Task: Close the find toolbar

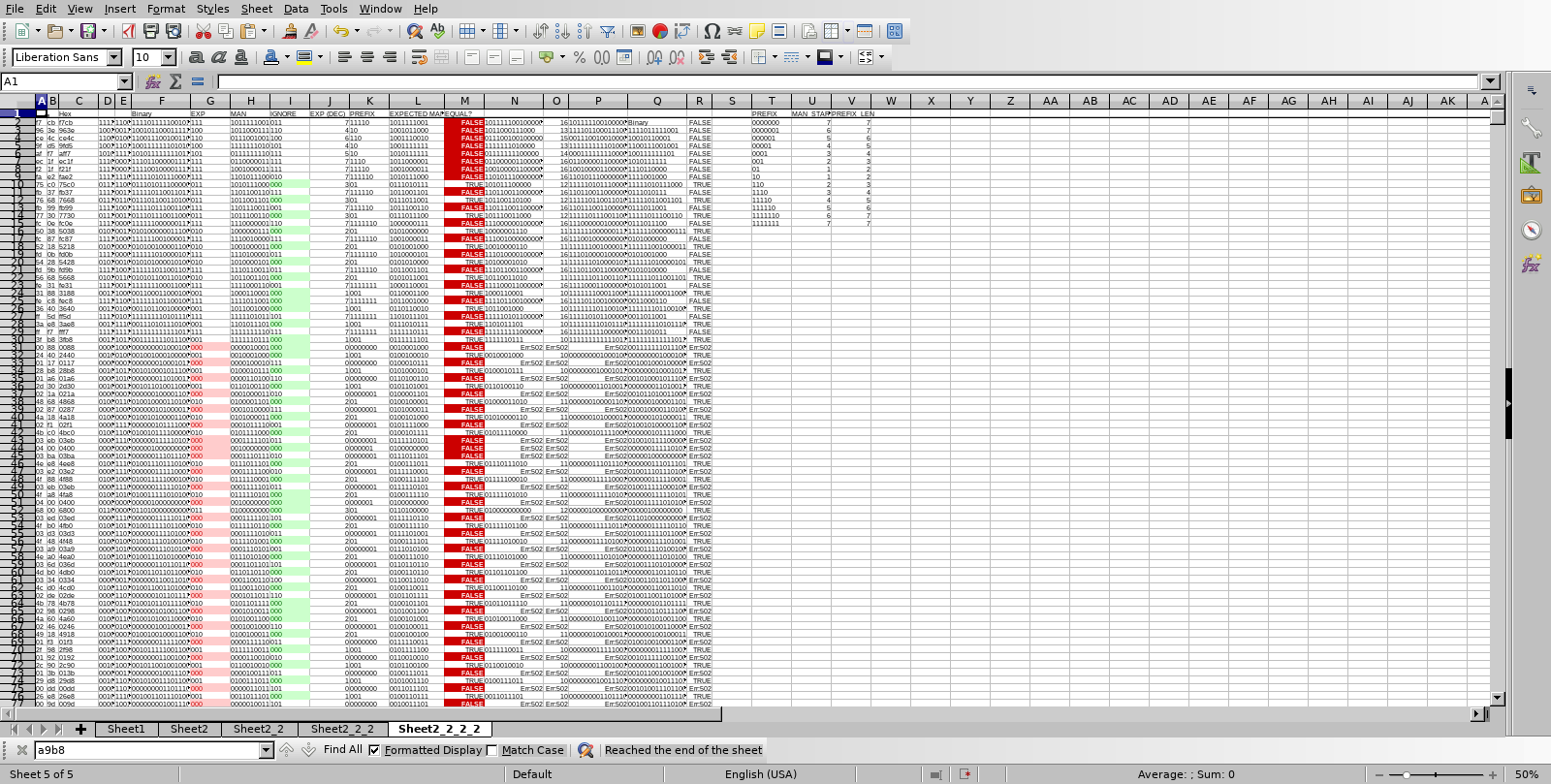Action: [21, 750]
